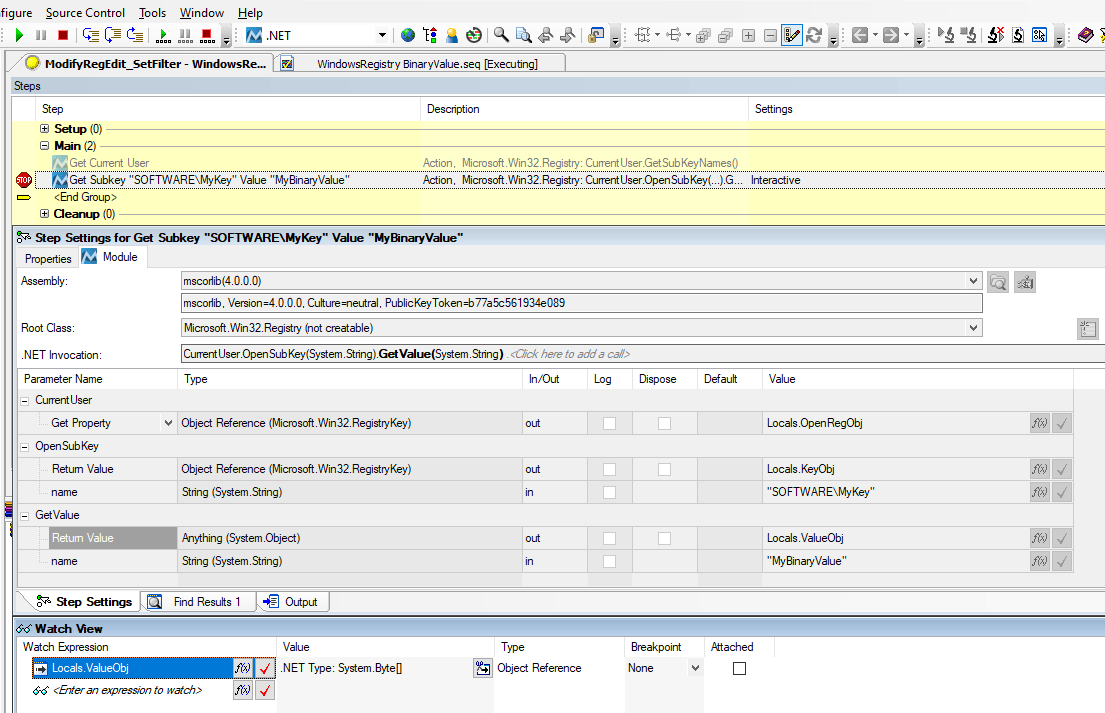
Task: Terminate execution with the red stop icon
Action: point(63,35)
